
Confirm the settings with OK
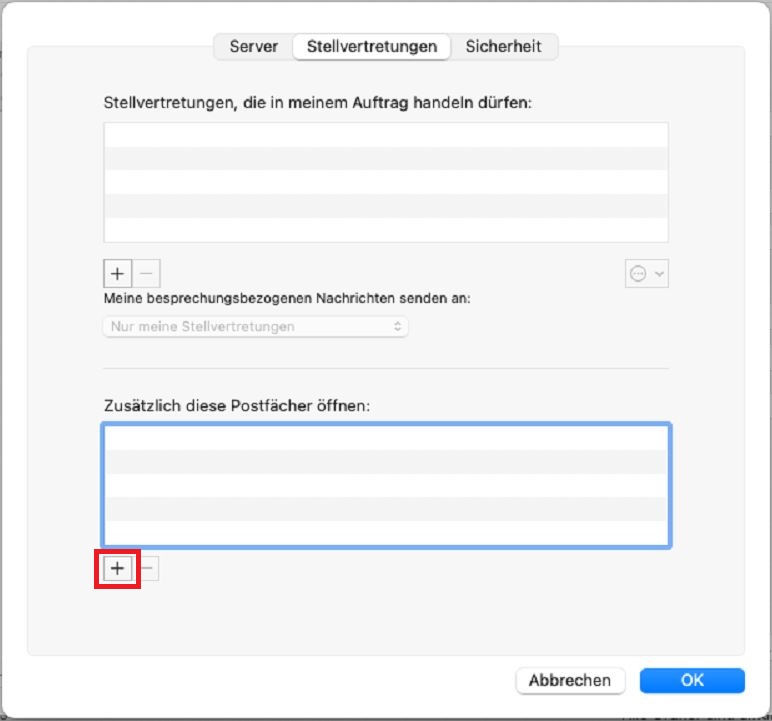pyautogui.click(x=692, y=680)
